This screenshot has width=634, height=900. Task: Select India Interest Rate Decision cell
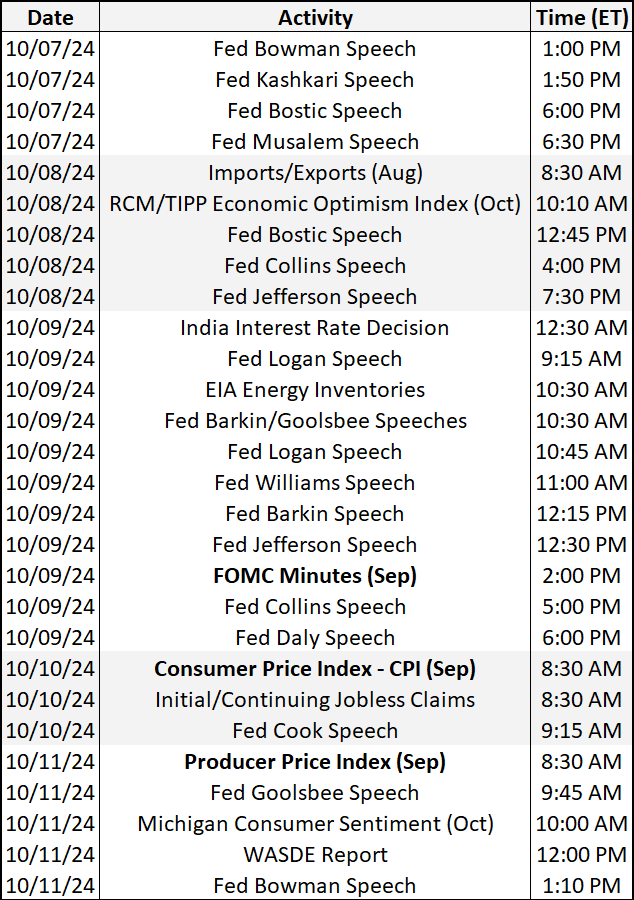315,328
